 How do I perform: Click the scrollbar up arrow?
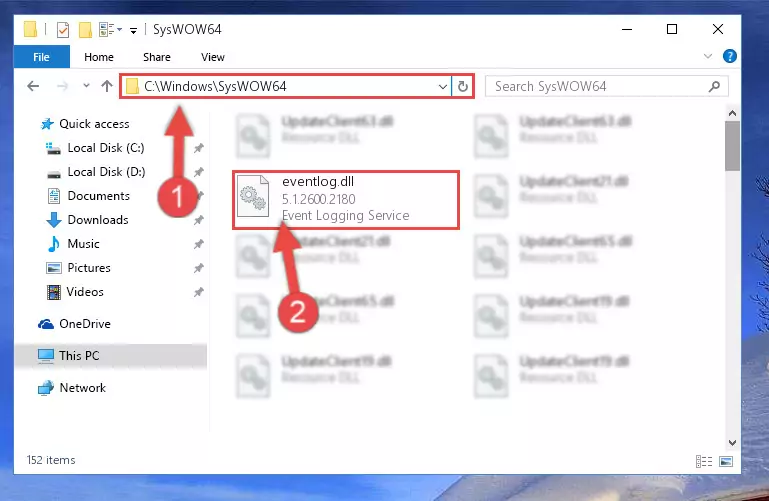tap(732, 113)
